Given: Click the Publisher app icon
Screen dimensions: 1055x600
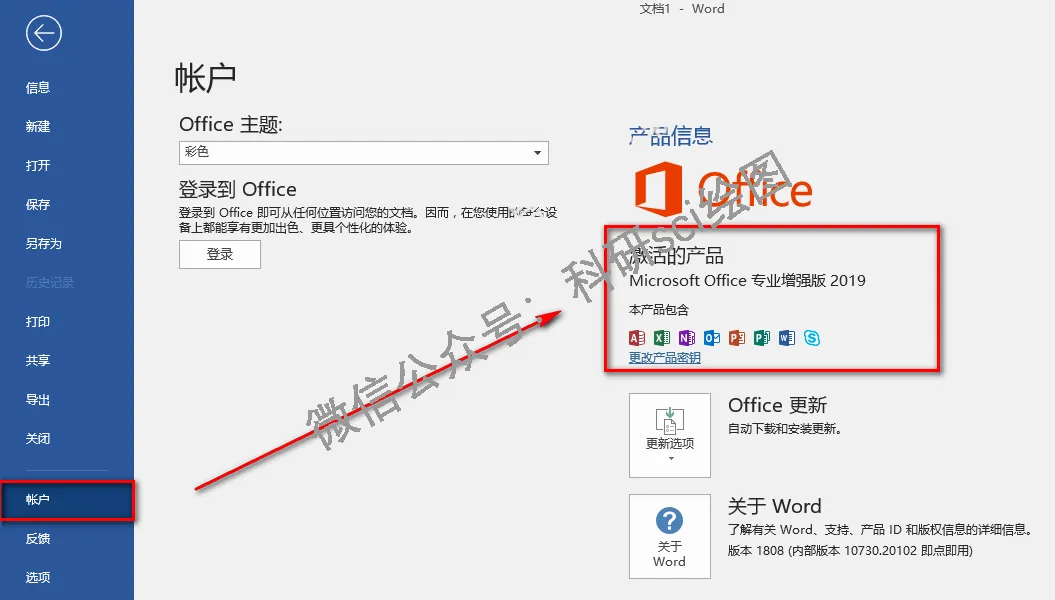Looking at the screenshot, I should click(x=762, y=338).
